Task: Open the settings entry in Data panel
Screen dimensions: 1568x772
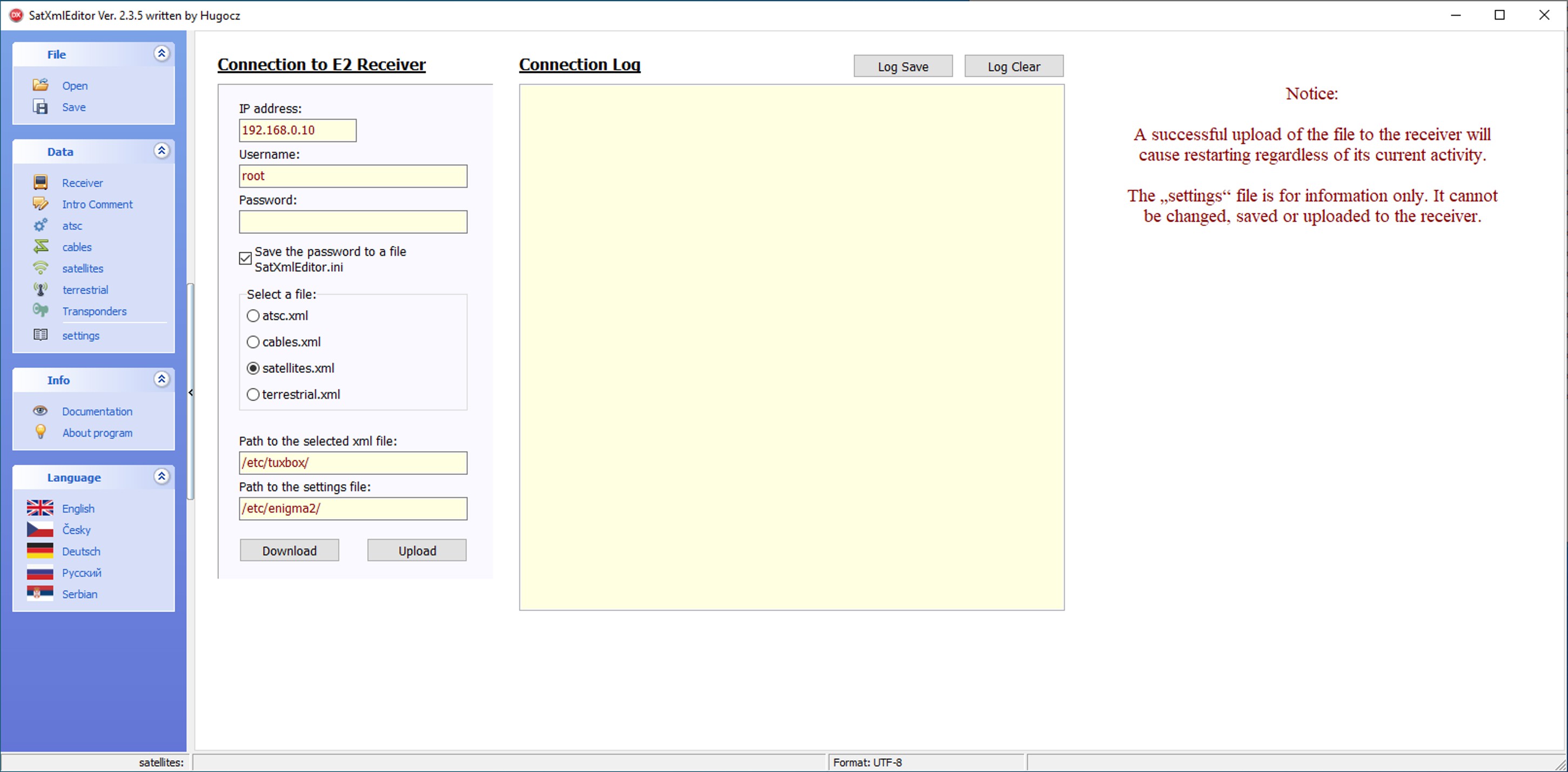Action: (x=81, y=335)
